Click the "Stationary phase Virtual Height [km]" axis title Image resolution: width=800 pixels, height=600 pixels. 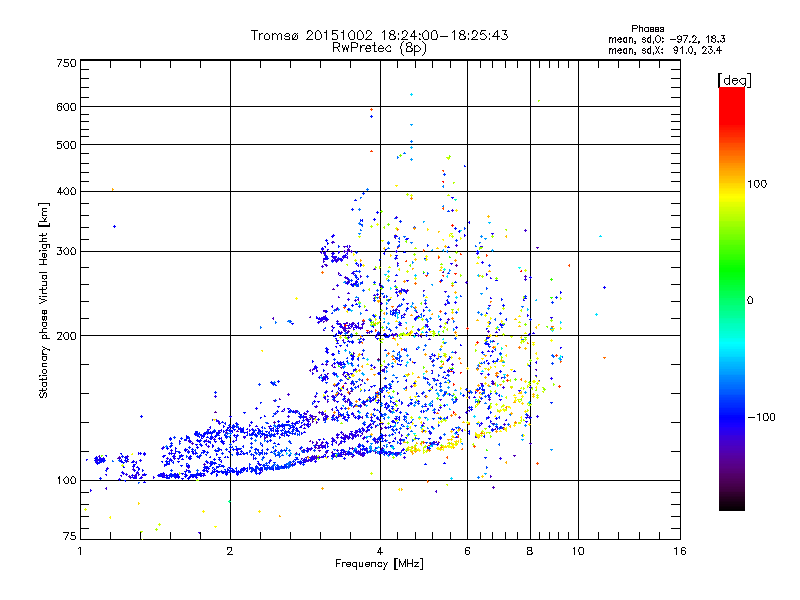tap(43, 300)
